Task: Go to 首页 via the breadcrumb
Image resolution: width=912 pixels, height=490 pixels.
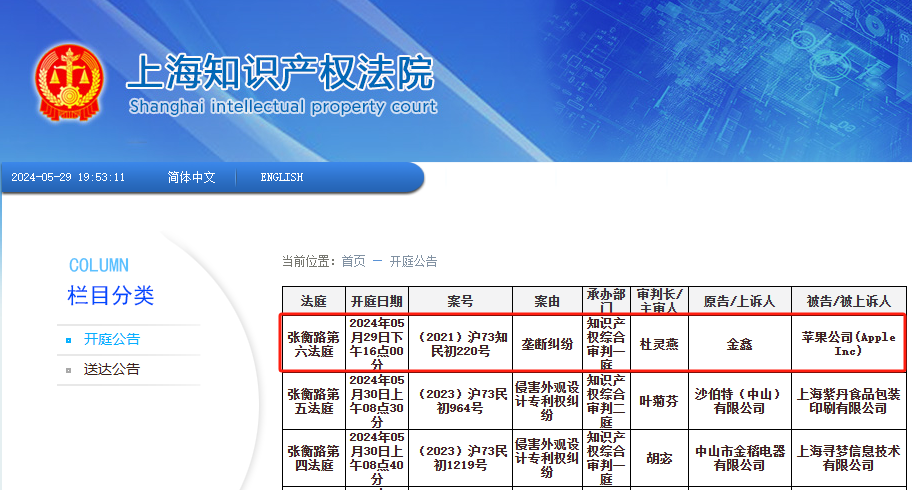Action: [353, 262]
